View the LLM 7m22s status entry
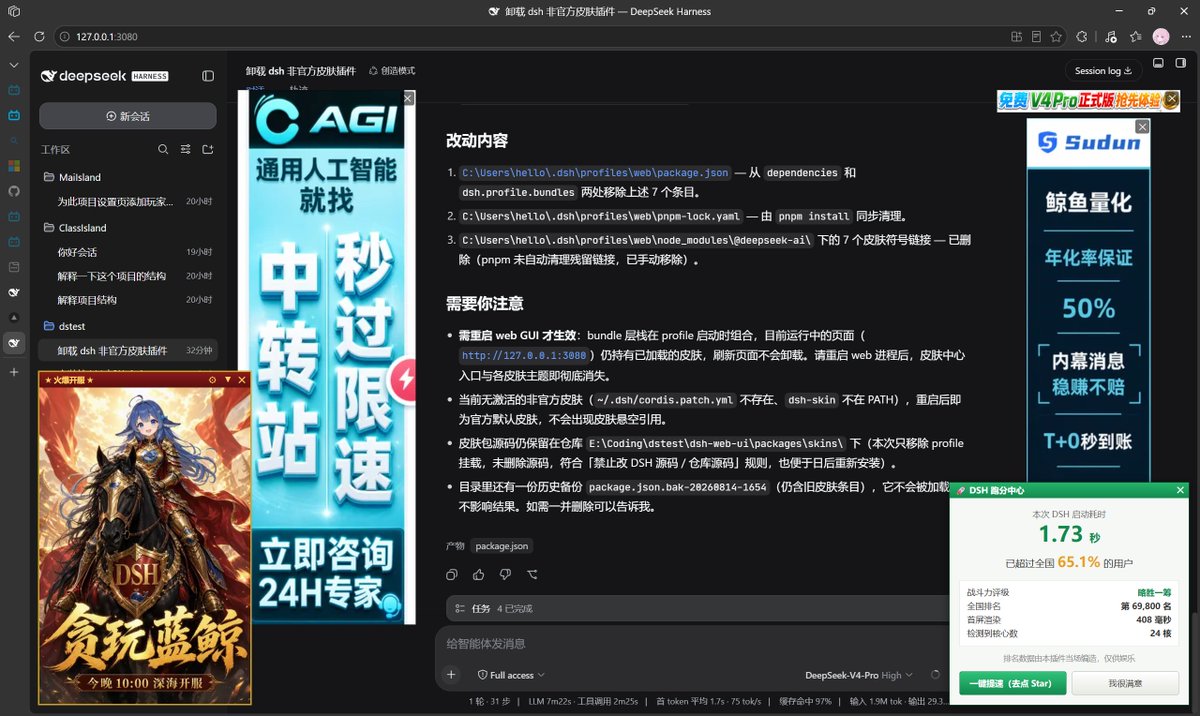 coord(548,702)
